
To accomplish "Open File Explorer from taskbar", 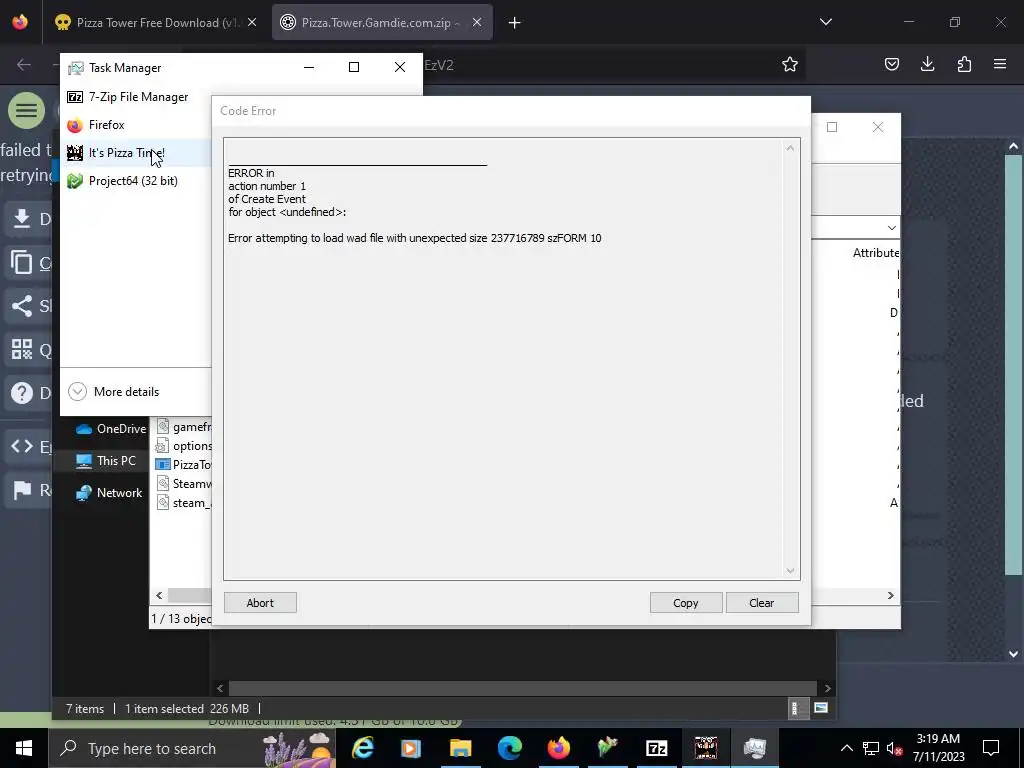I will coord(460,748).
